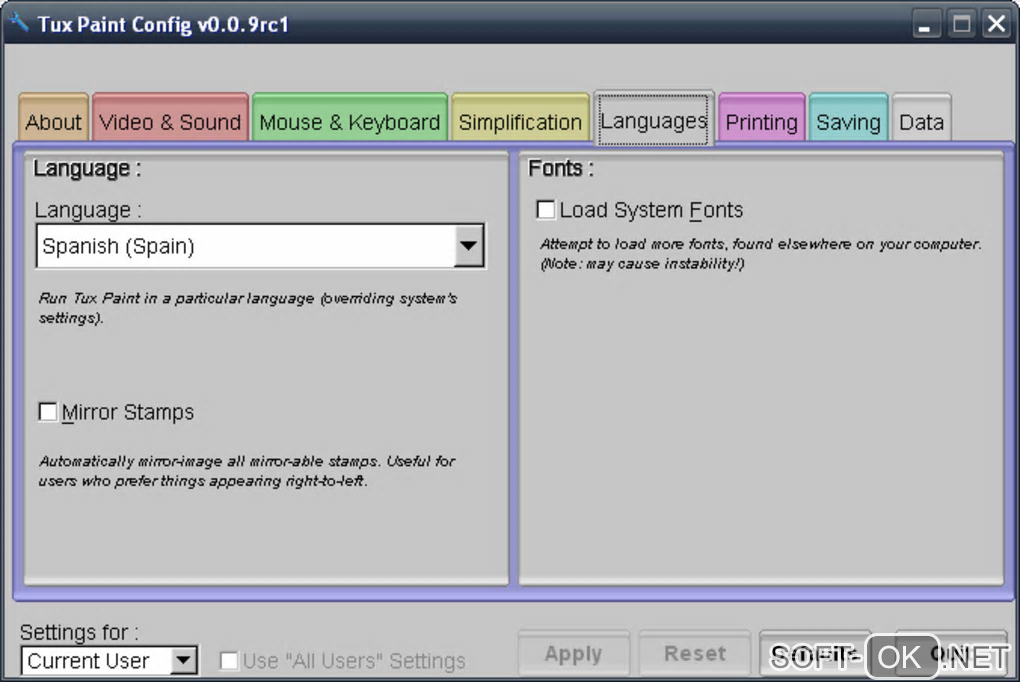
Task: Select the Languages tab
Action: pos(654,118)
